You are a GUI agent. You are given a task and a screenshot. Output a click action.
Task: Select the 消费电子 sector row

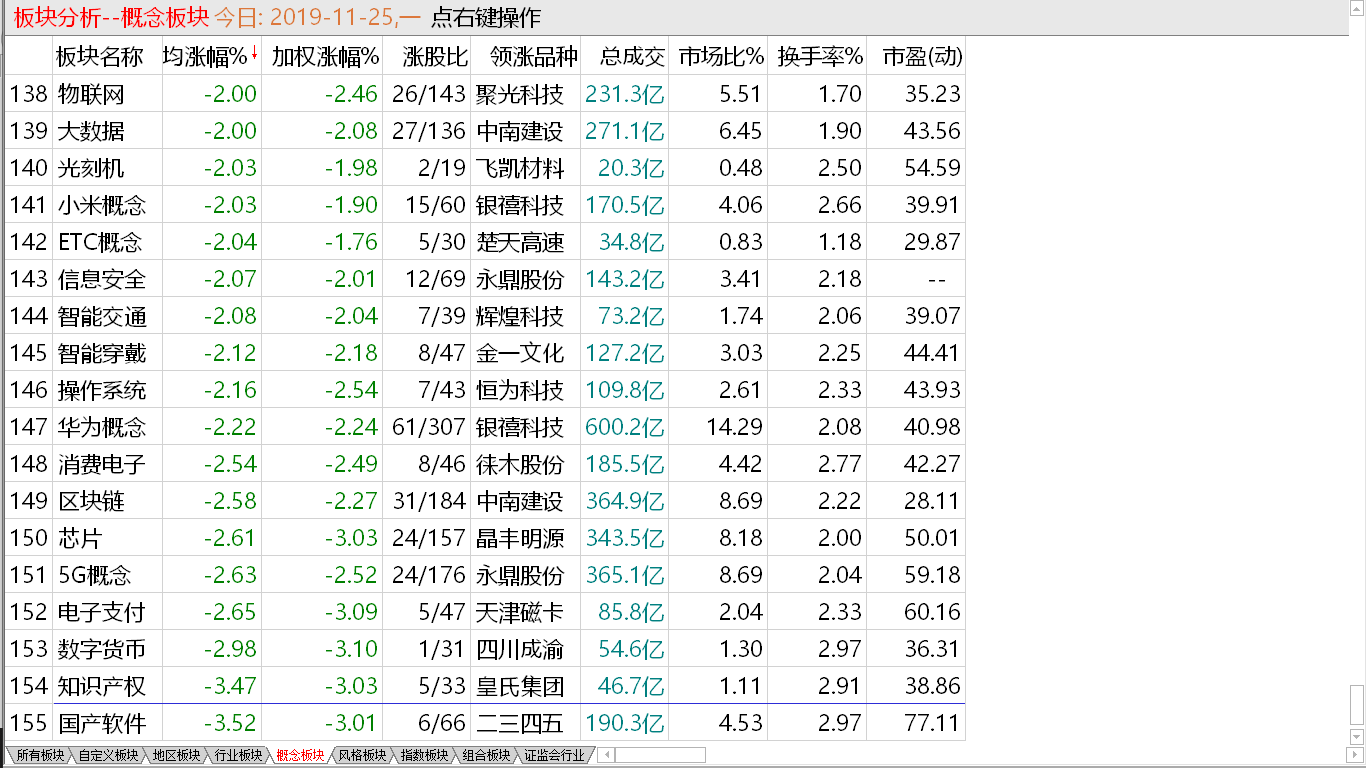pyautogui.click(x=485, y=464)
